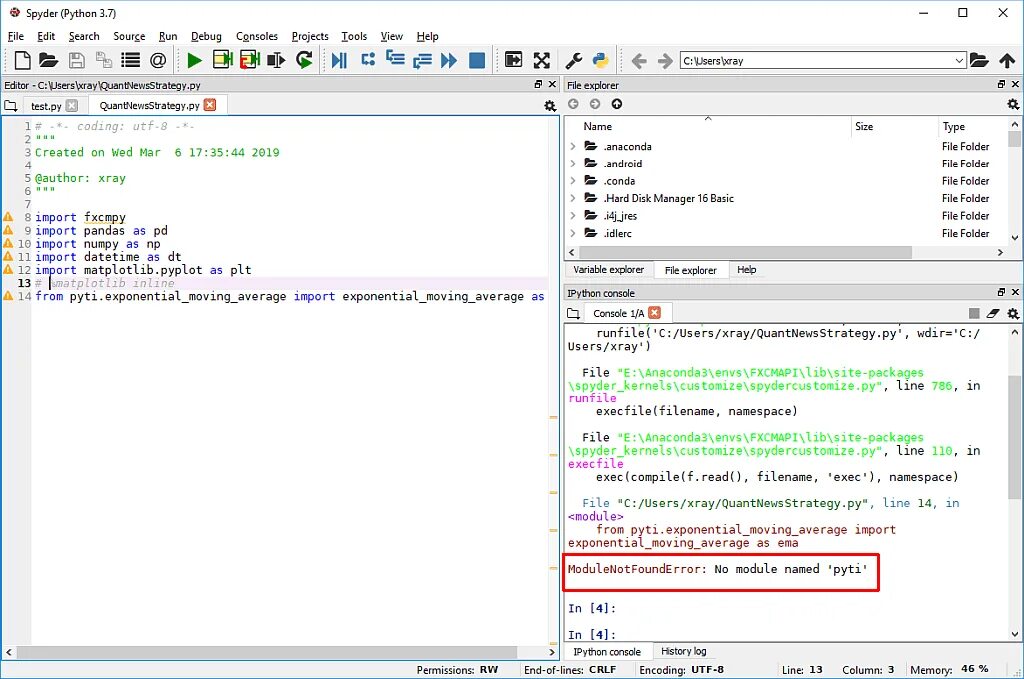Open file using the folder toolbar icon
Image resolution: width=1024 pixels, height=679 pixels.
[48, 61]
